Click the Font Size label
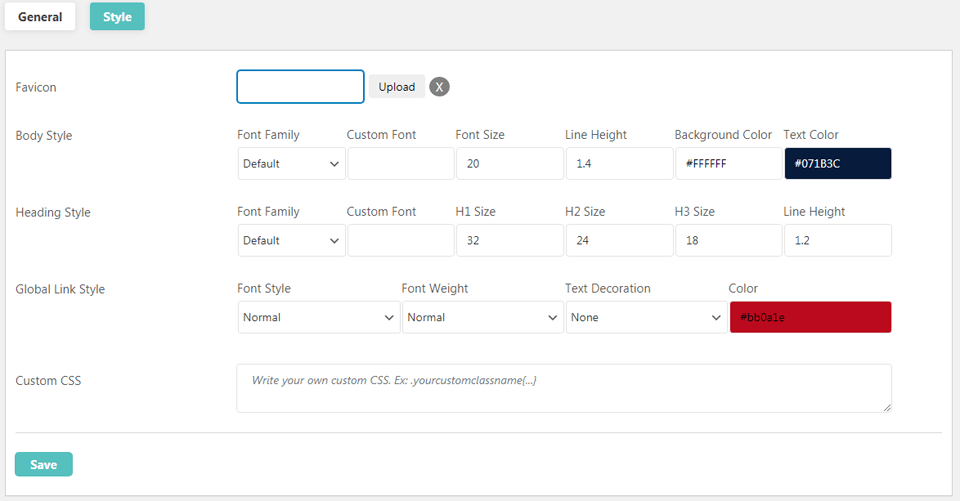Image resolution: width=960 pixels, height=501 pixels. (x=480, y=135)
